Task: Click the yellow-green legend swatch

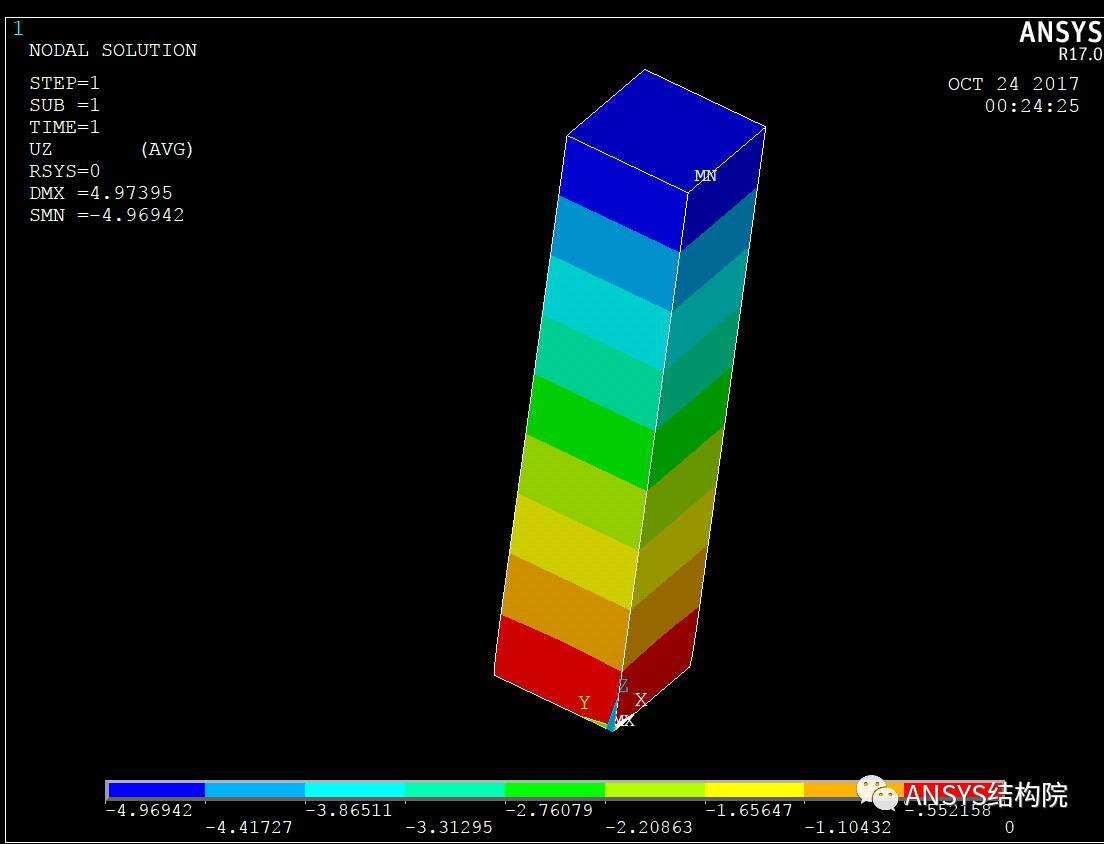Action: (655, 790)
